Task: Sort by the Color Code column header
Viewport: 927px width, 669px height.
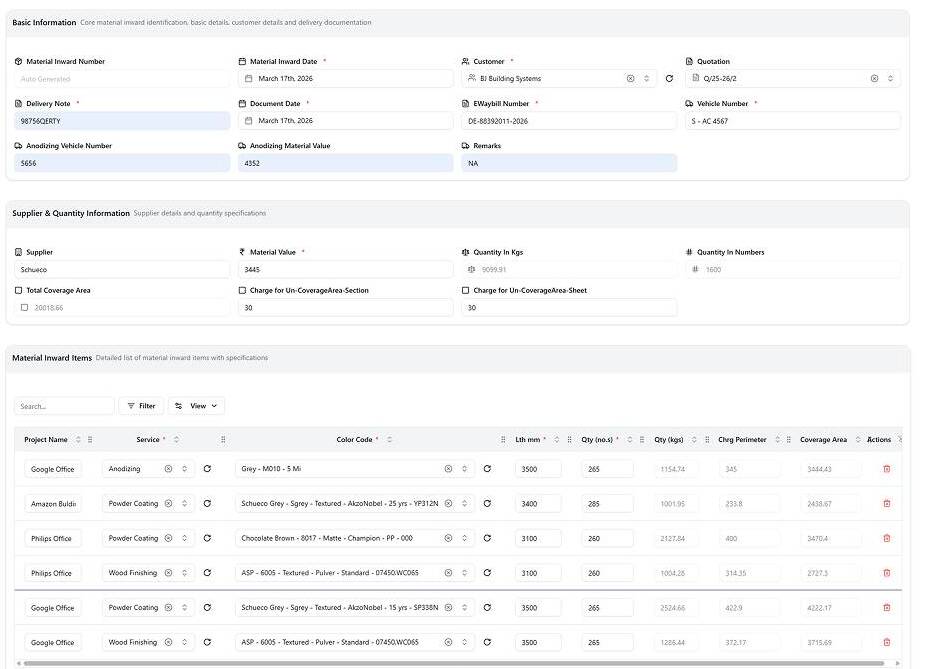Action: [354, 440]
